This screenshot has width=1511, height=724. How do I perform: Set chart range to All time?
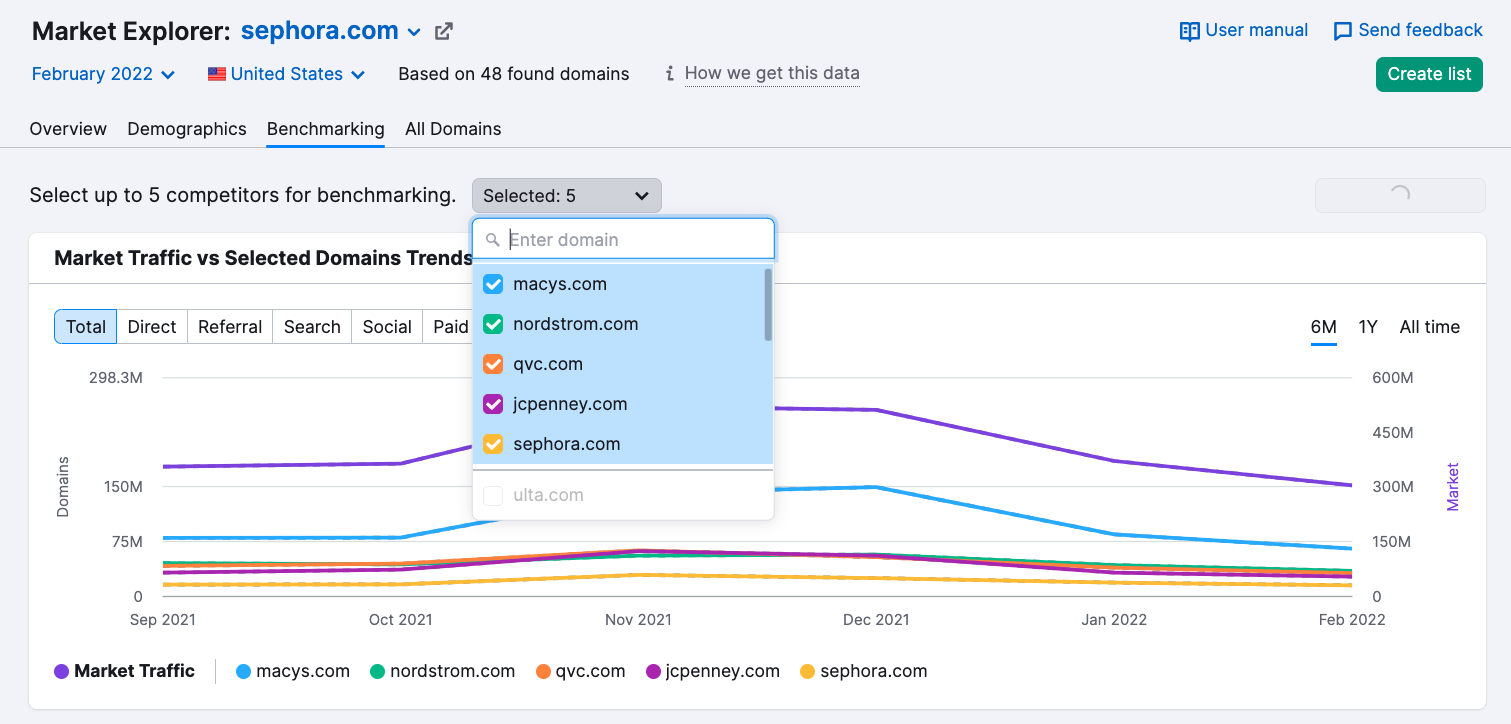pyautogui.click(x=1430, y=327)
